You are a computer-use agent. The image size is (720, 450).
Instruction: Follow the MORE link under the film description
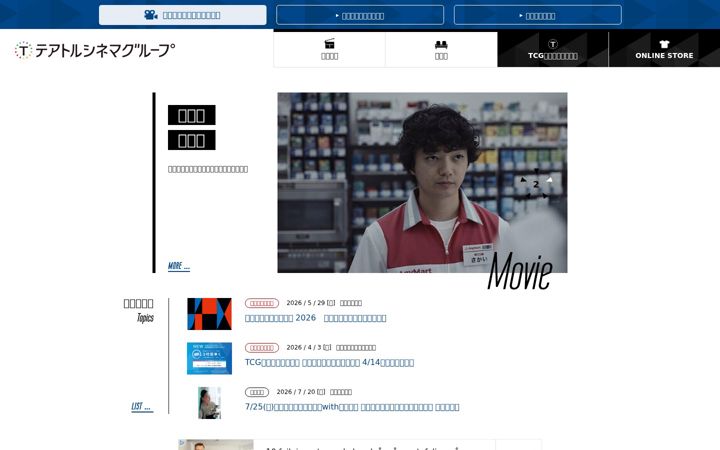(179, 266)
